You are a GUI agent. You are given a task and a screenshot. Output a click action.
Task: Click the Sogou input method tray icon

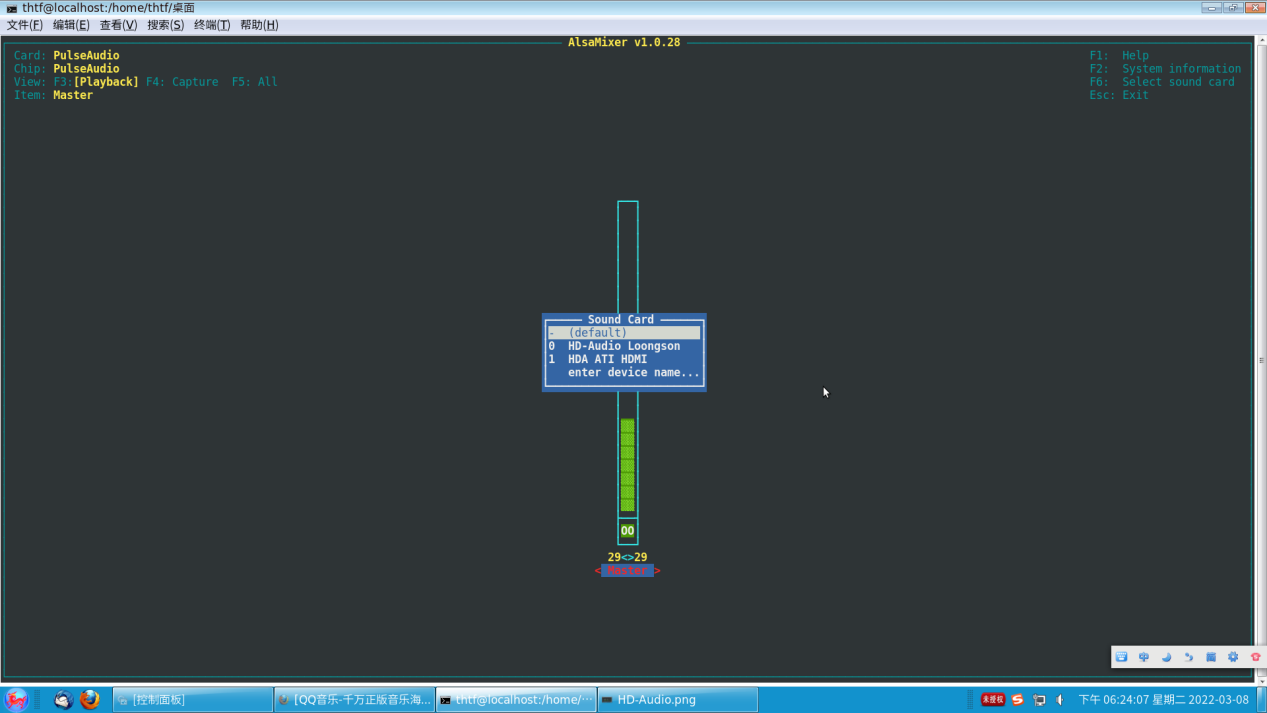pyautogui.click(x=1017, y=700)
